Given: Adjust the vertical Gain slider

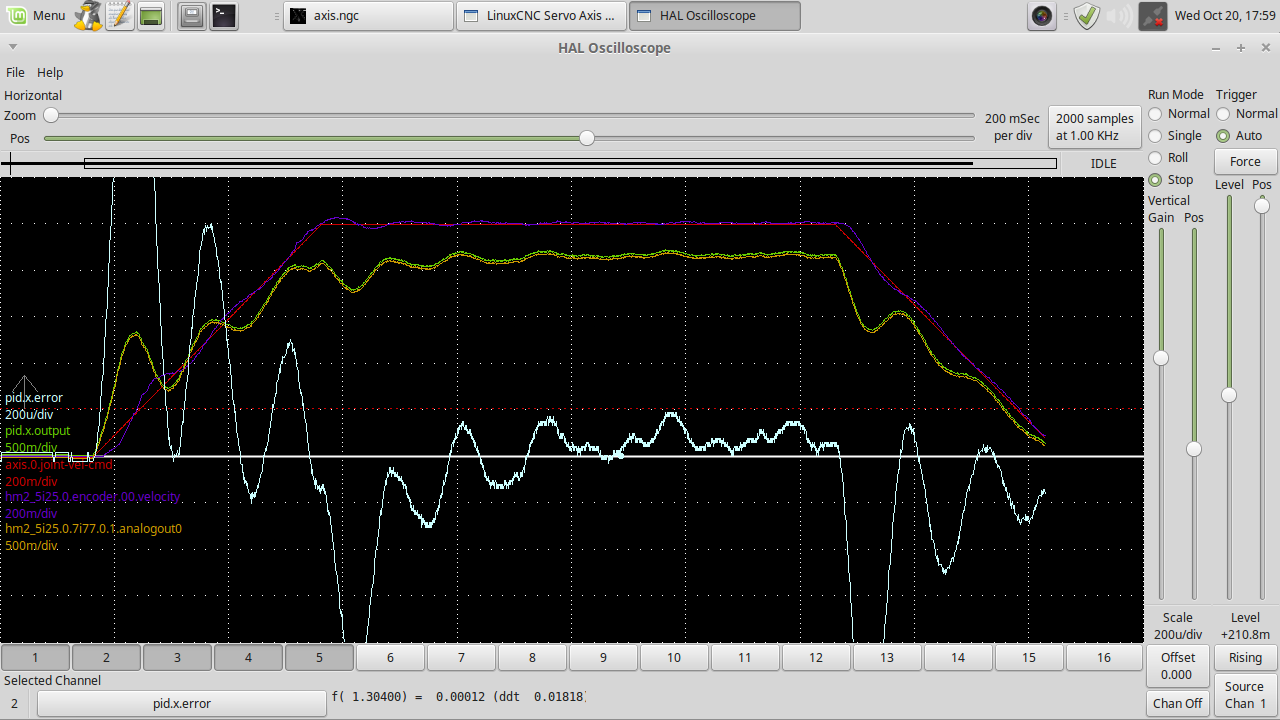Looking at the screenshot, I should click(x=1161, y=414).
